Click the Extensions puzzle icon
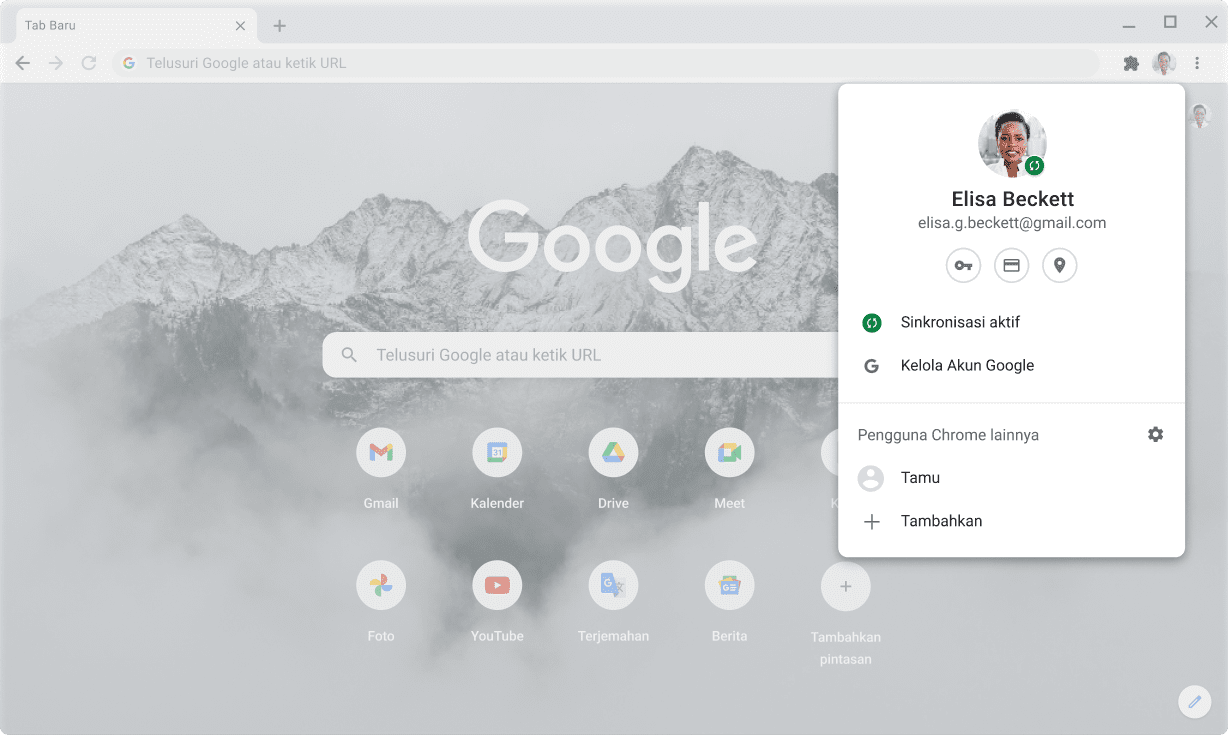1228x737 pixels. [1131, 63]
